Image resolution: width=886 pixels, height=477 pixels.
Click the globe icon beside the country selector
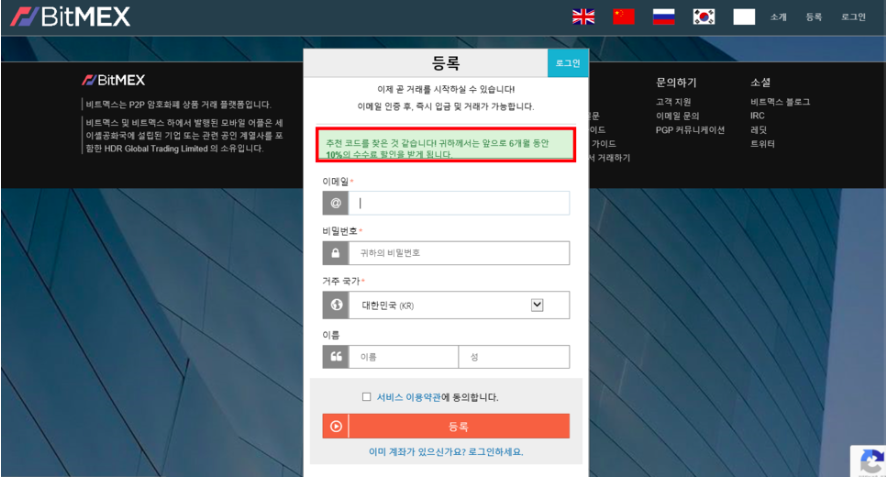click(336, 305)
